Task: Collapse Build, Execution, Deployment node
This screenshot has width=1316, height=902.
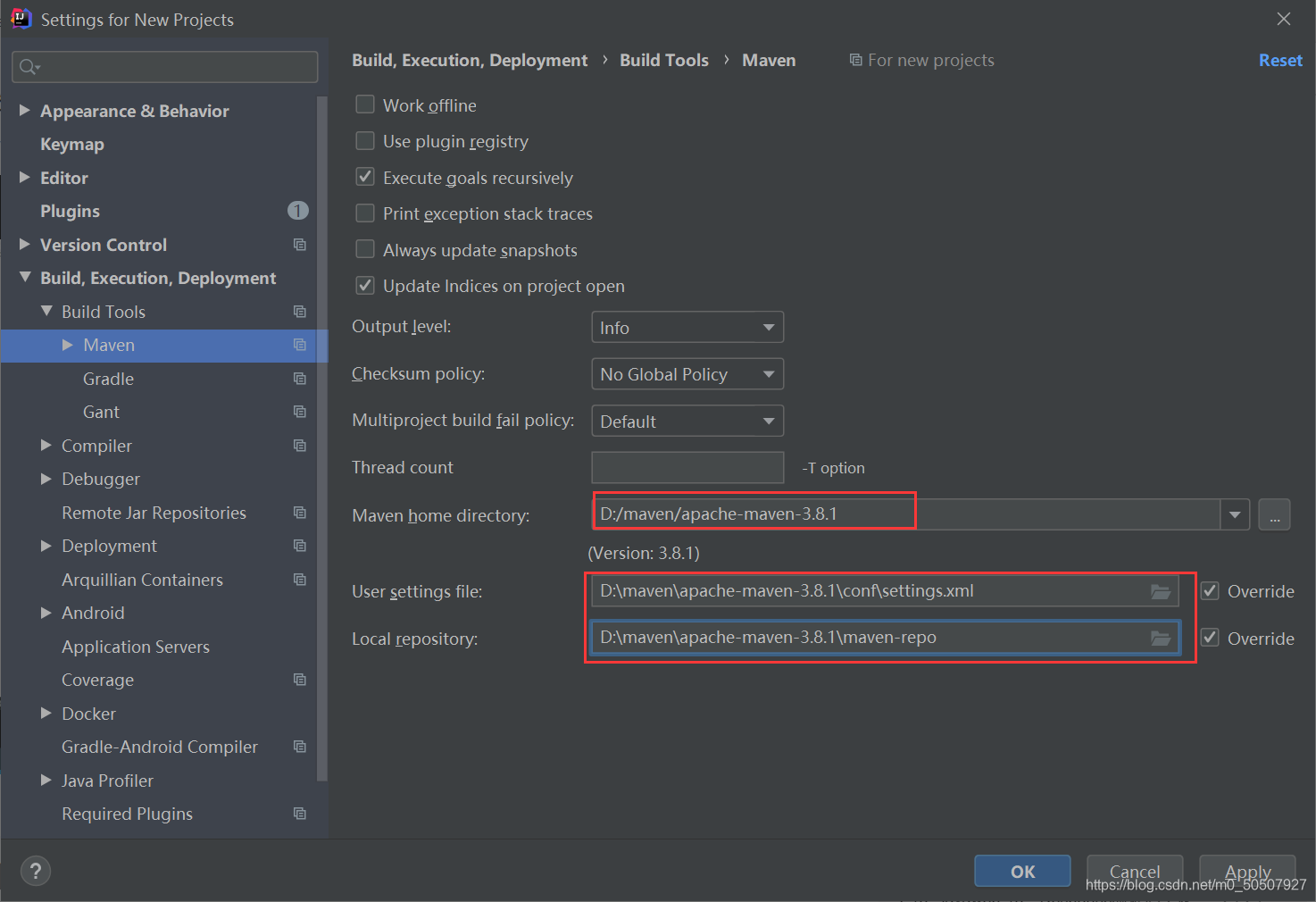Action: tap(25, 278)
